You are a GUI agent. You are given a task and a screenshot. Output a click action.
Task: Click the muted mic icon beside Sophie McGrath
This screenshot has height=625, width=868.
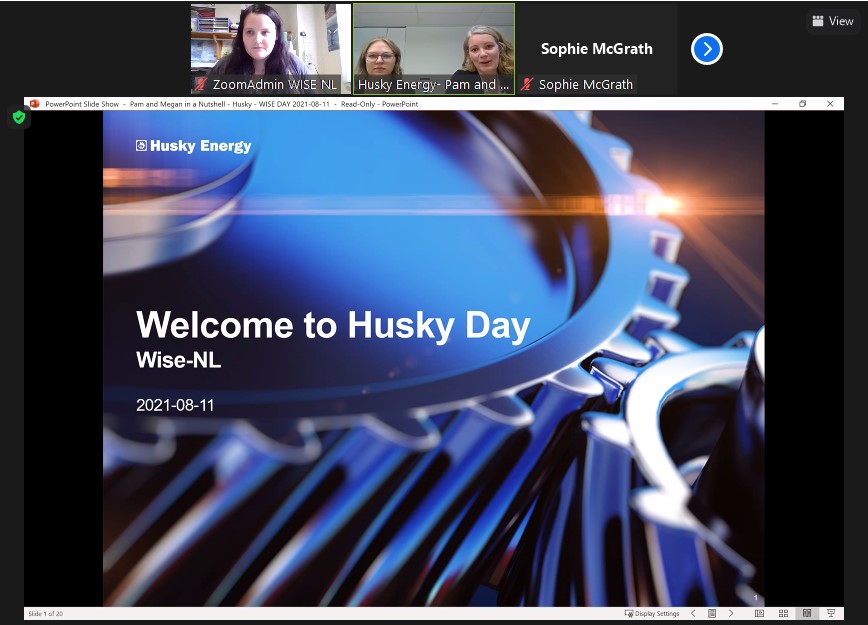tap(527, 85)
